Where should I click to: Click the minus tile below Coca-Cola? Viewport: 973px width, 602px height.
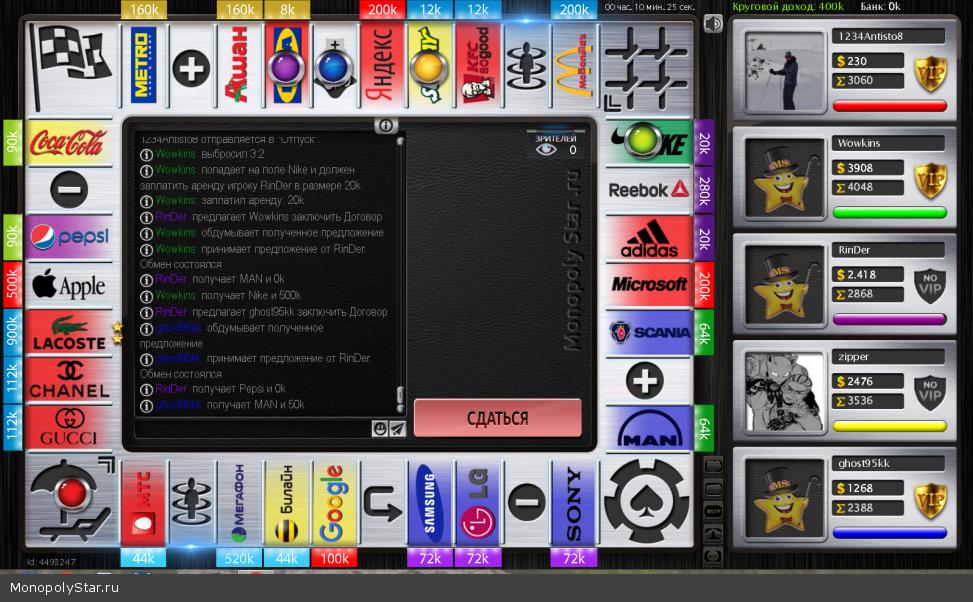69,189
